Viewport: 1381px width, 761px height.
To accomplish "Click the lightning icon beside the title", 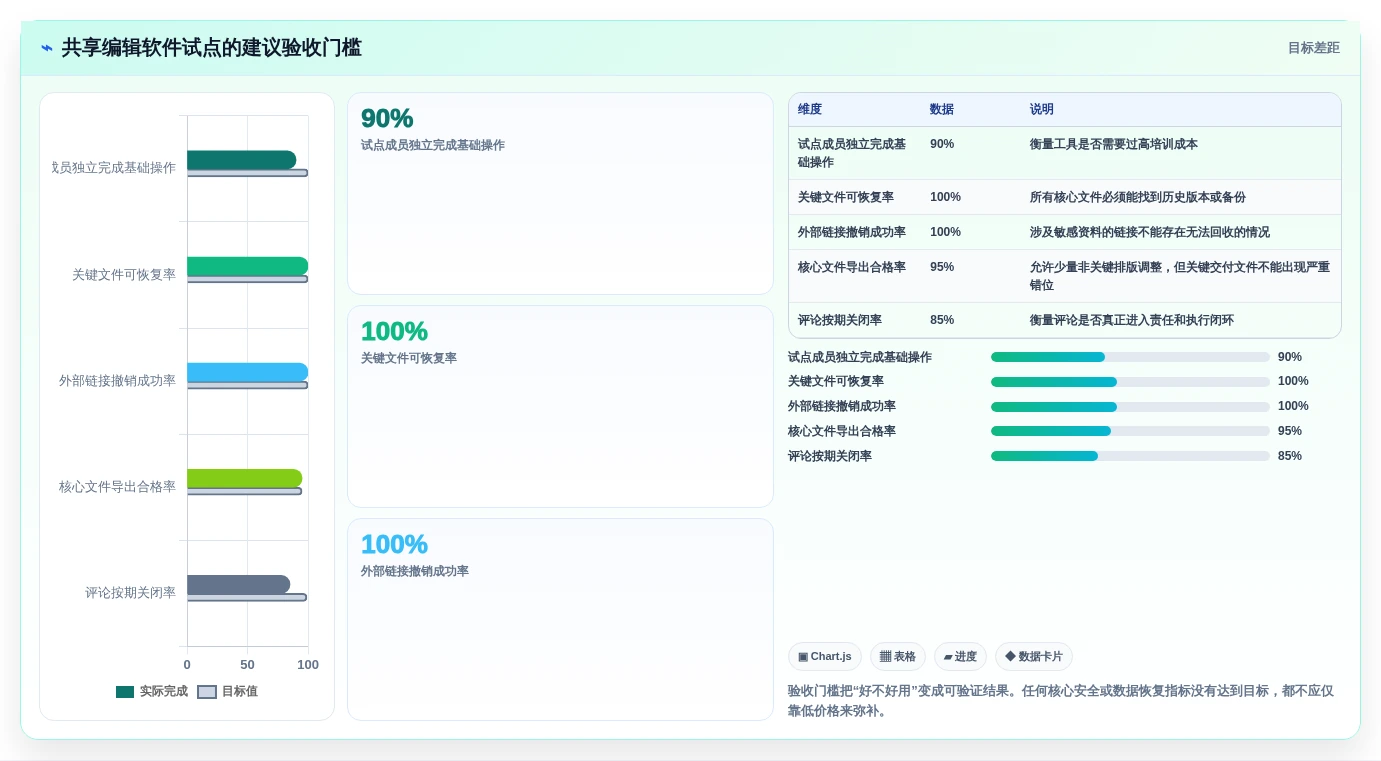I will [46, 48].
